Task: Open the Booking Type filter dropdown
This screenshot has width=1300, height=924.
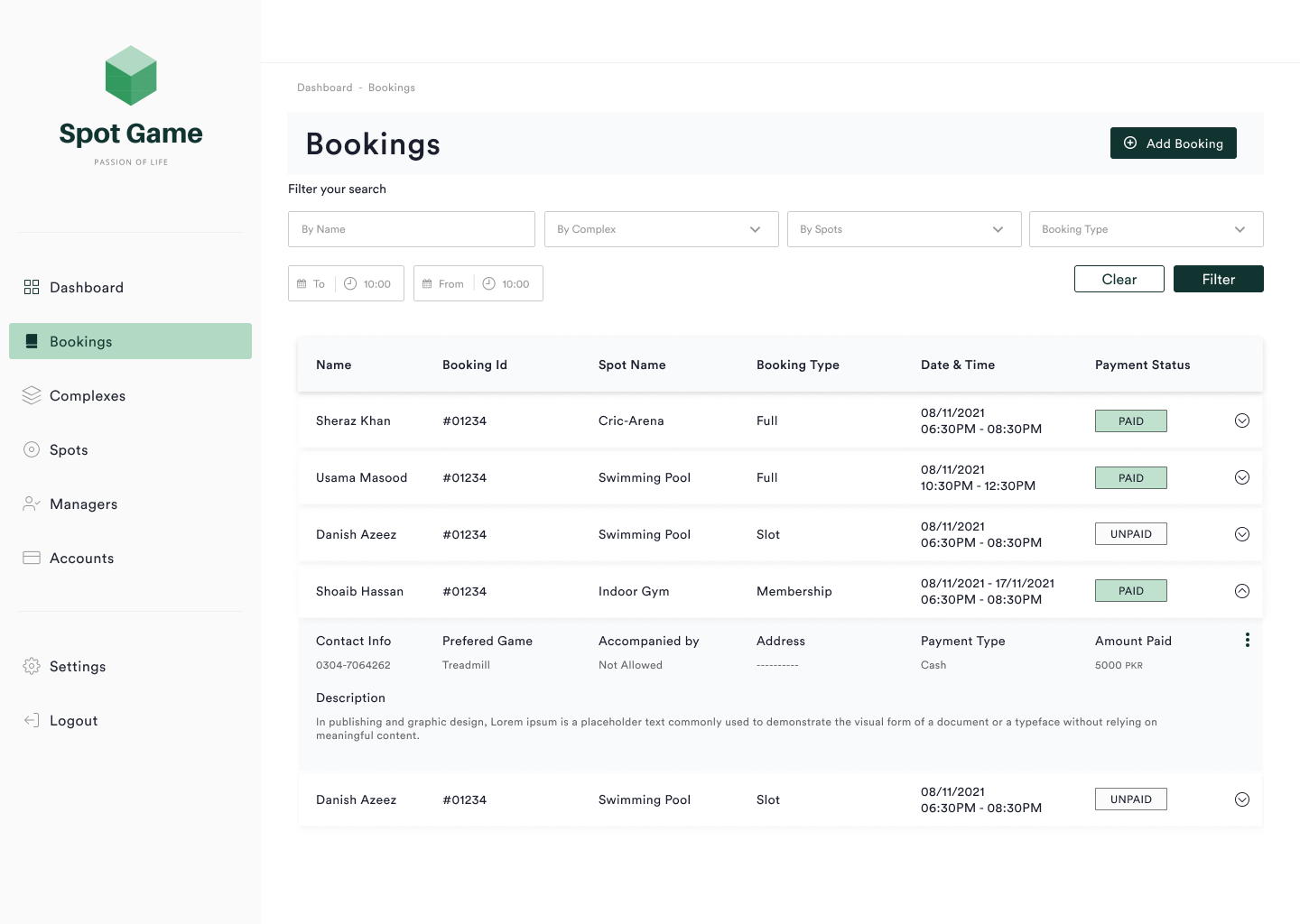Action: click(1146, 229)
